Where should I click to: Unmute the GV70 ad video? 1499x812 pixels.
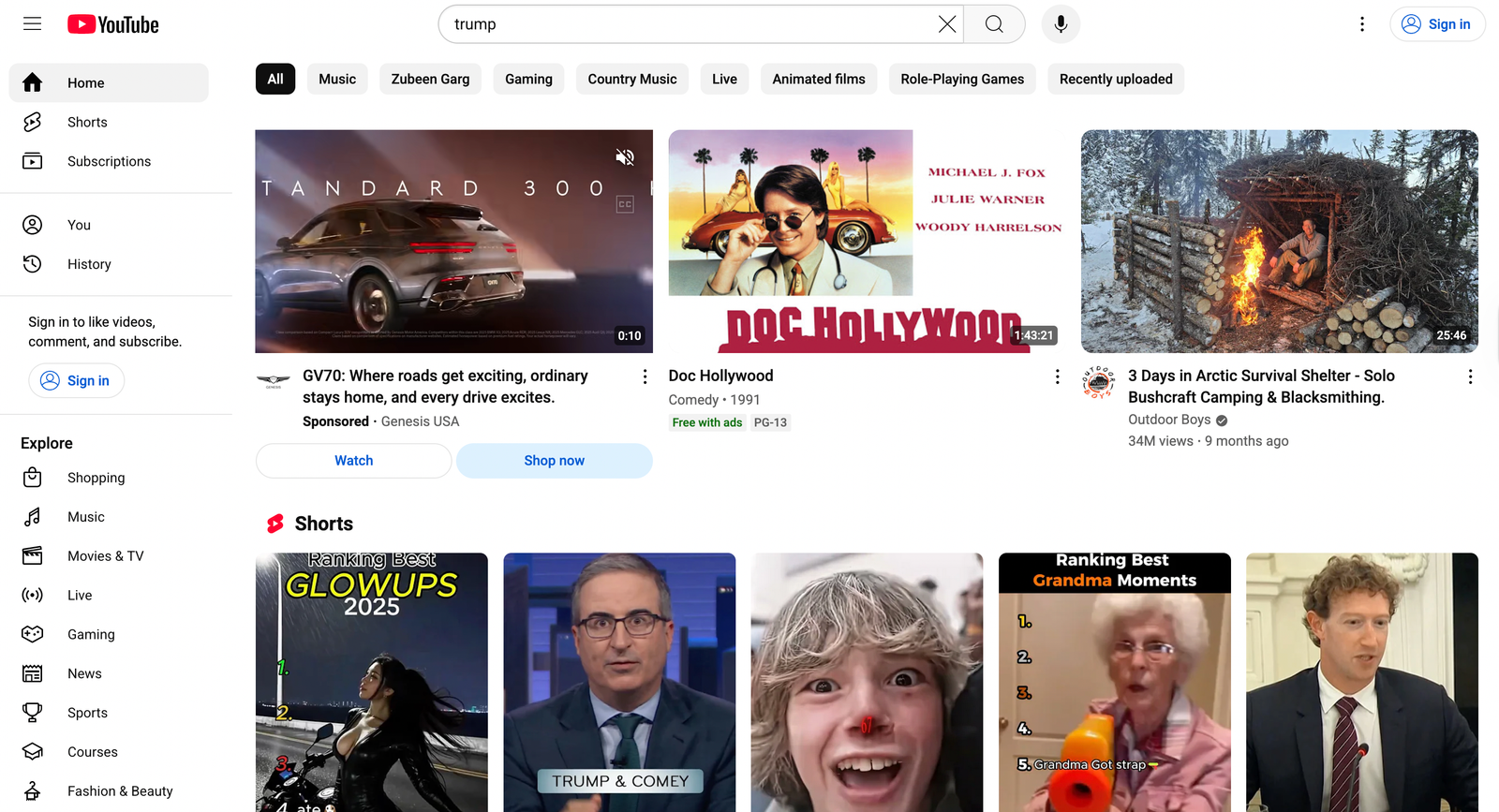[x=625, y=157]
